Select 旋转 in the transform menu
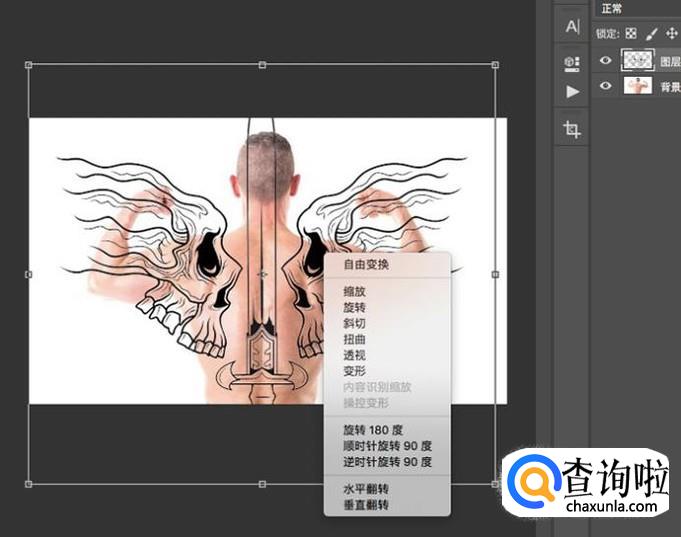Screen dimensions: 681x537 (x=354, y=307)
